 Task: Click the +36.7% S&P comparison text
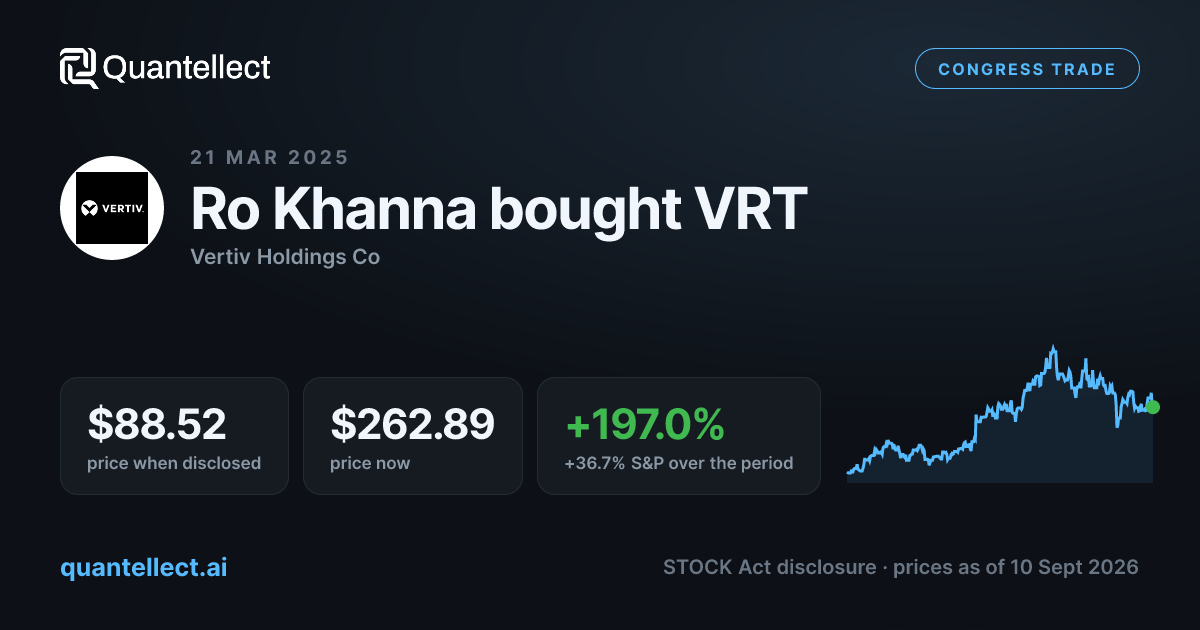click(x=679, y=463)
